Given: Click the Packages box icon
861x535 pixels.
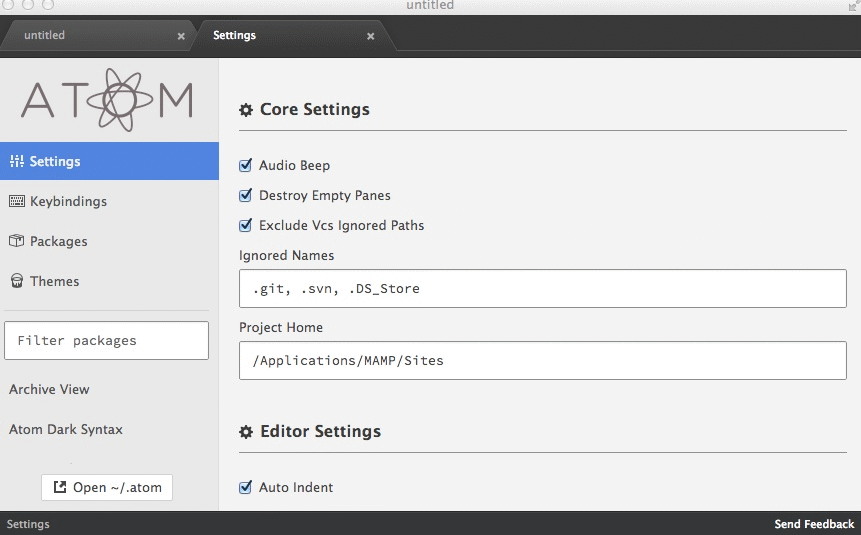Looking at the screenshot, I should pos(16,241).
